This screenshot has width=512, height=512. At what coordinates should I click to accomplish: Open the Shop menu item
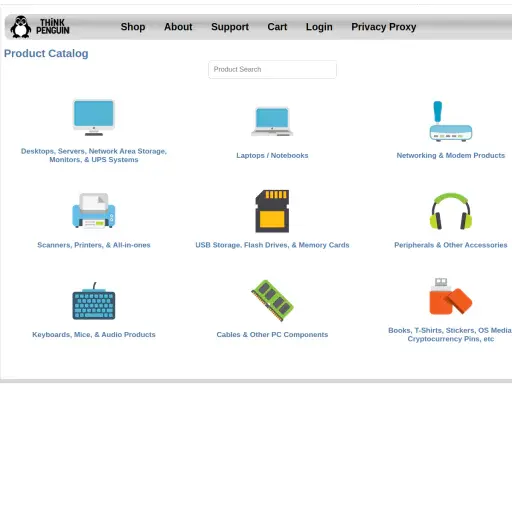(133, 27)
